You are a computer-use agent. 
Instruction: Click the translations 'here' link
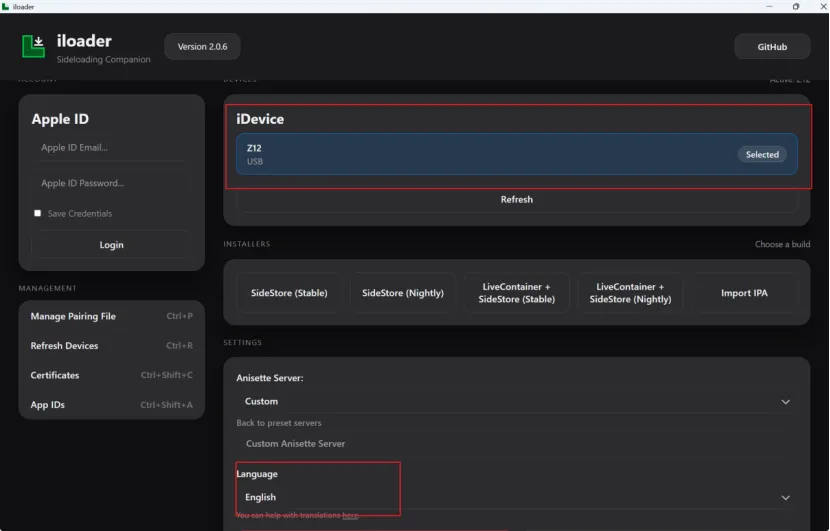(x=350, y=516)
